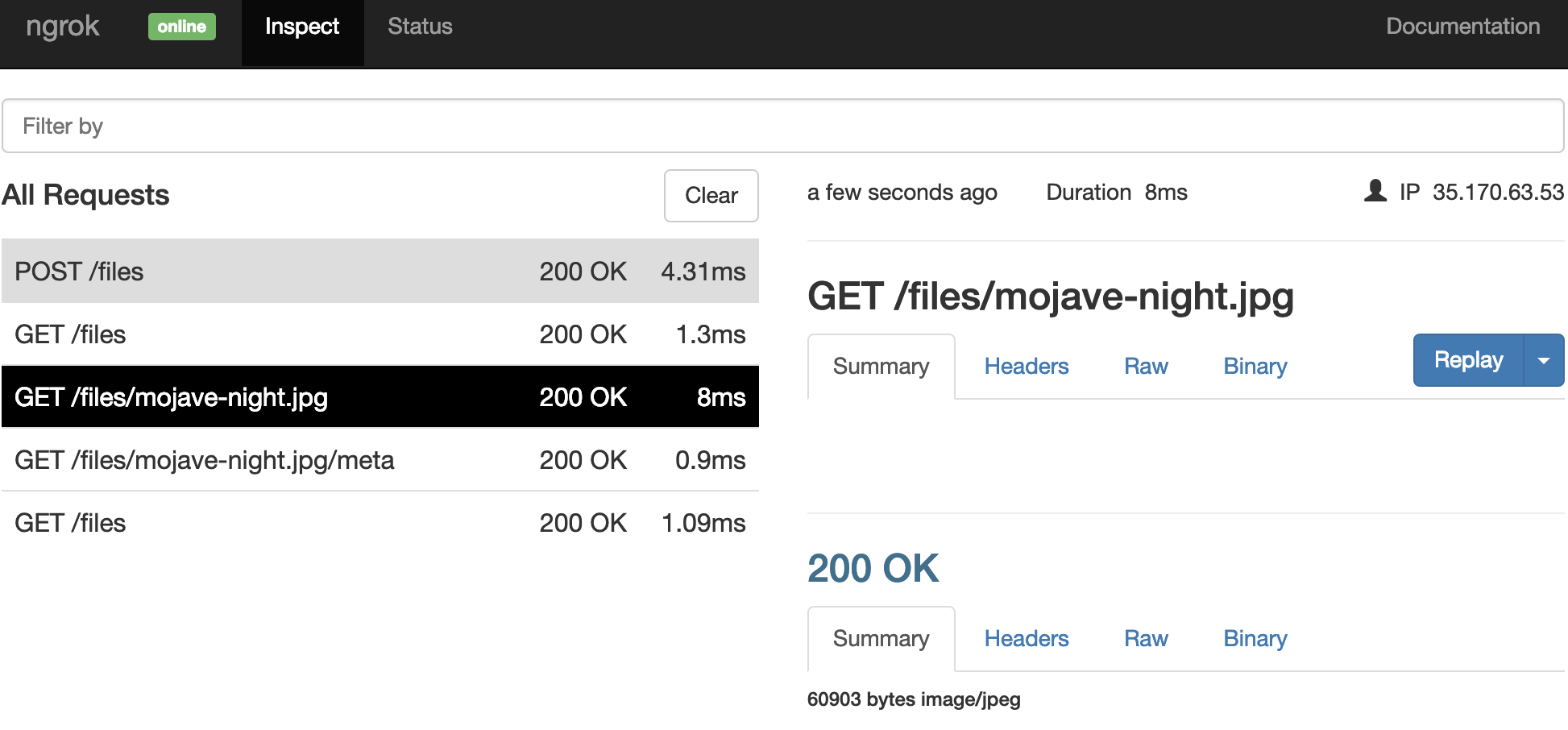This screenshot has width=1568, height=730.
Task: Select the GET /files/mojave-night.jpg/meta request
Action: tap(380, 460)
